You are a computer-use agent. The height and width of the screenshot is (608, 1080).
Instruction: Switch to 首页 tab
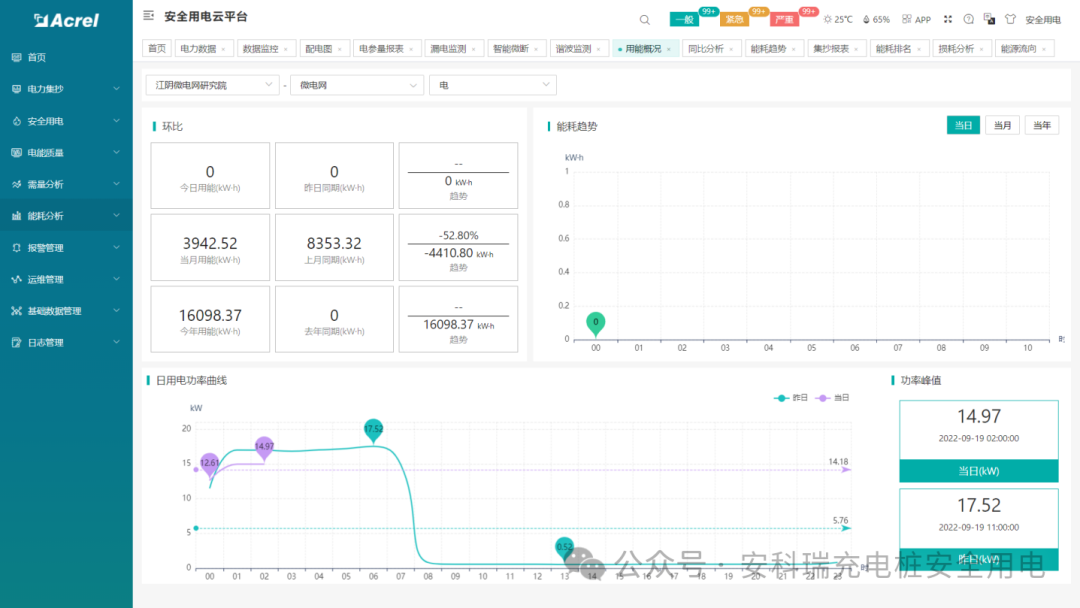(157, 48)
